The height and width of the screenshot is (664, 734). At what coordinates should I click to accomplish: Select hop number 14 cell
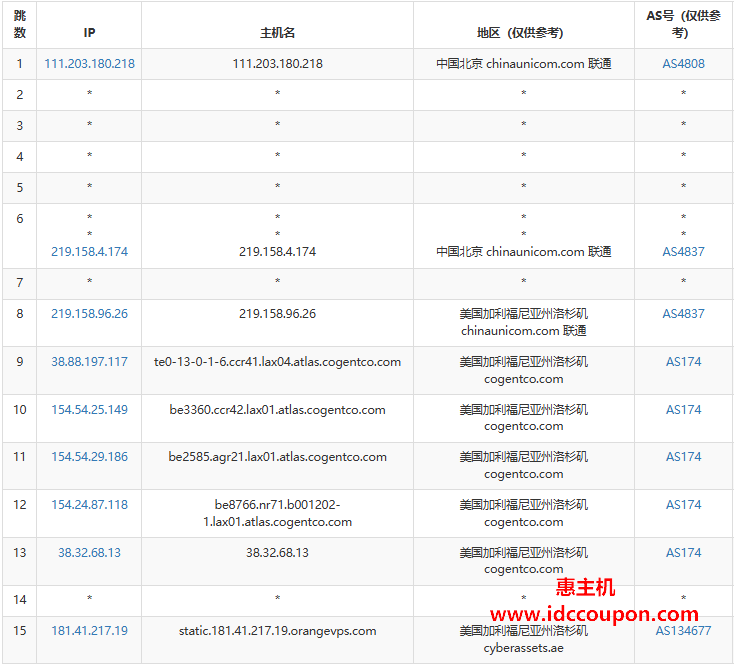20,600
